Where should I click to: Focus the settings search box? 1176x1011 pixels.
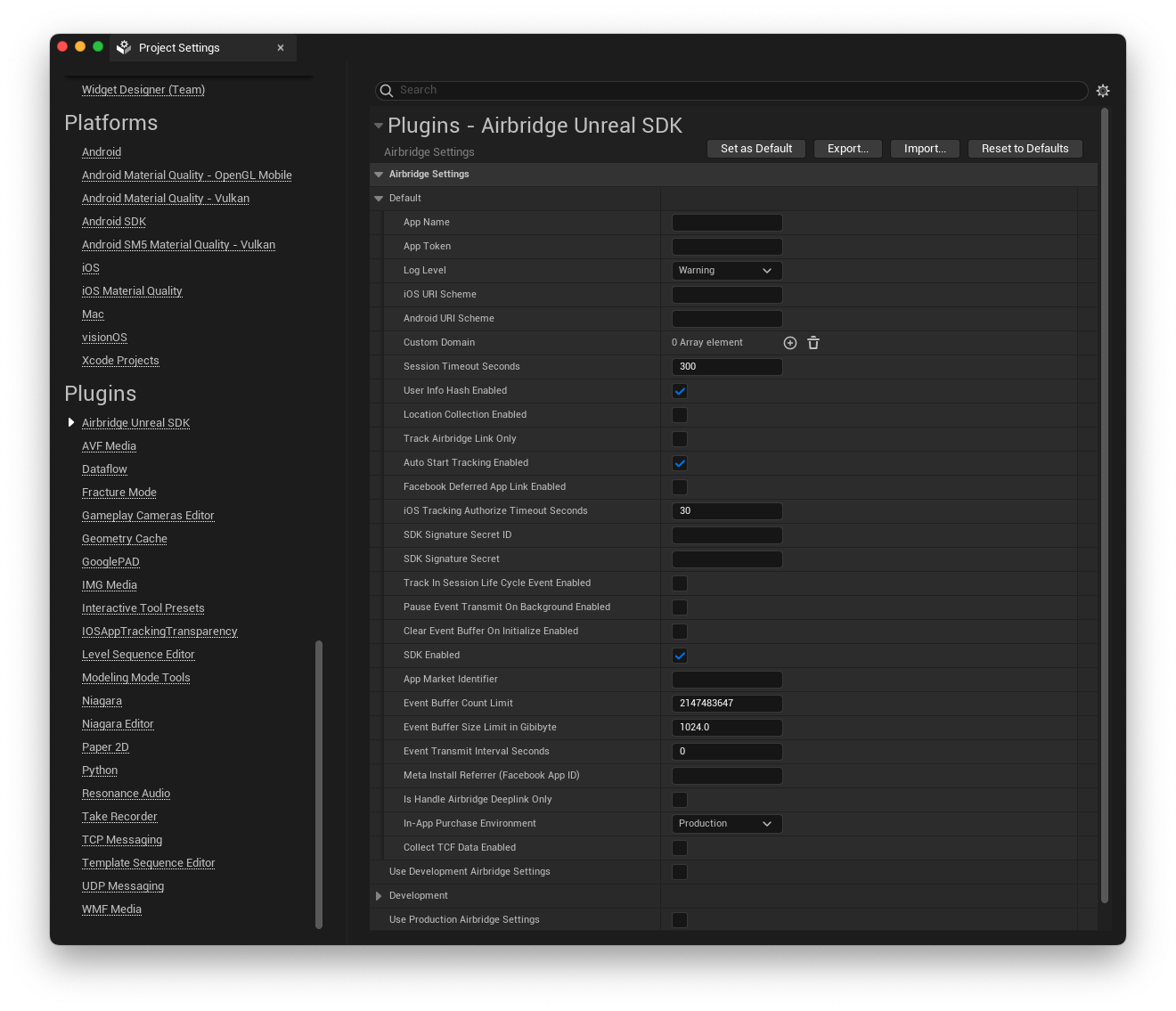pyautogui.click(x=731, y=91)
